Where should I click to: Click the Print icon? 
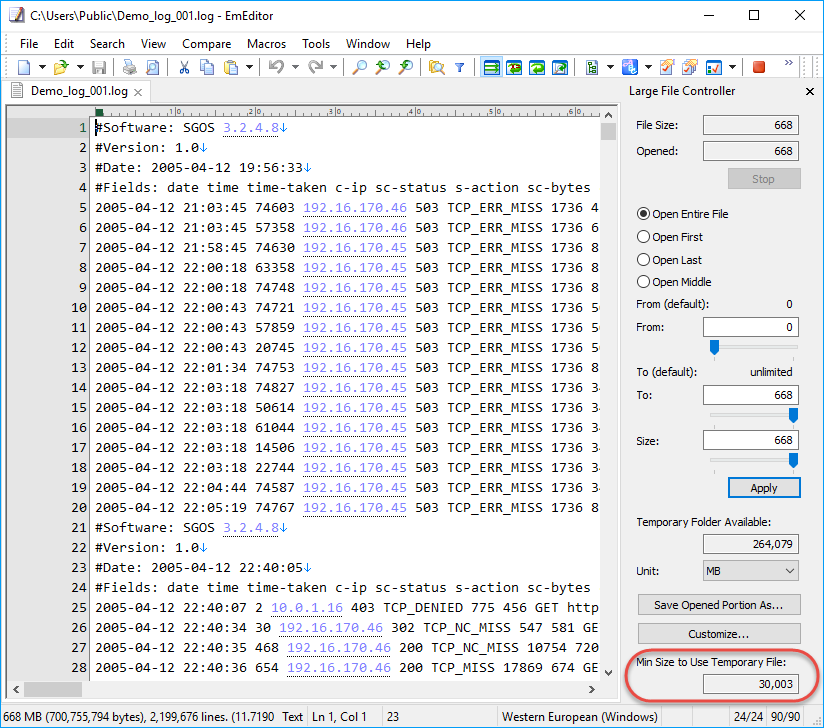pos(129,67)
